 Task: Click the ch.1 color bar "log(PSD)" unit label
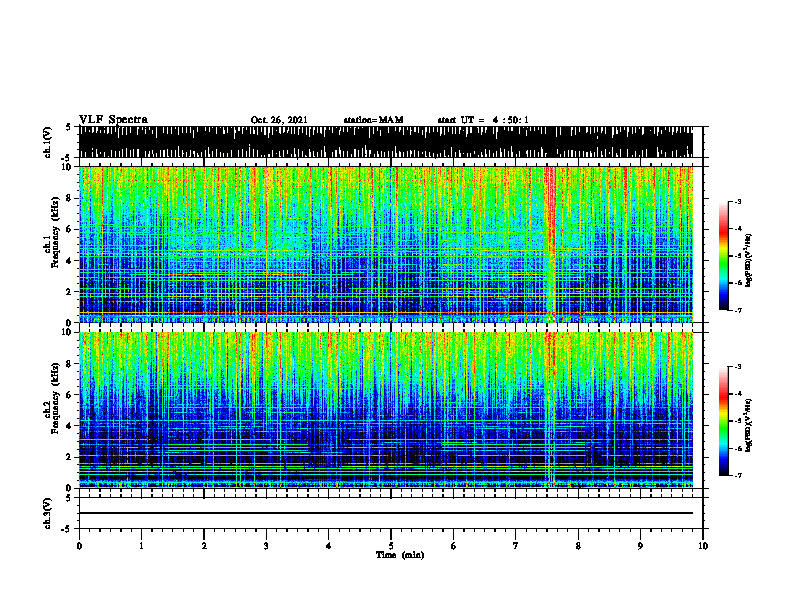(x=749, y=260)
